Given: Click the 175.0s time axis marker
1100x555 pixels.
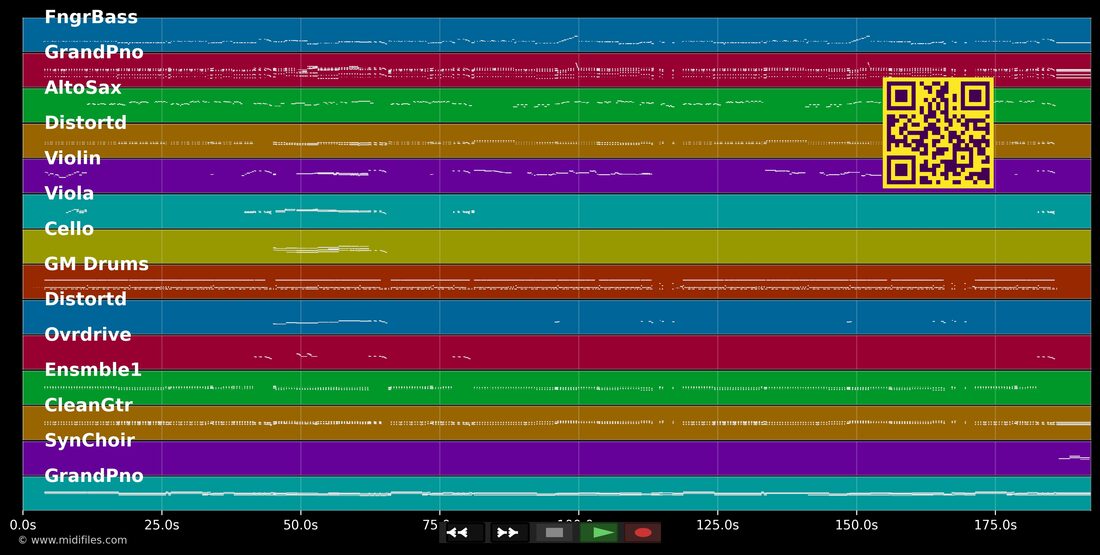Looking at the screenshot, I should 995,525.
